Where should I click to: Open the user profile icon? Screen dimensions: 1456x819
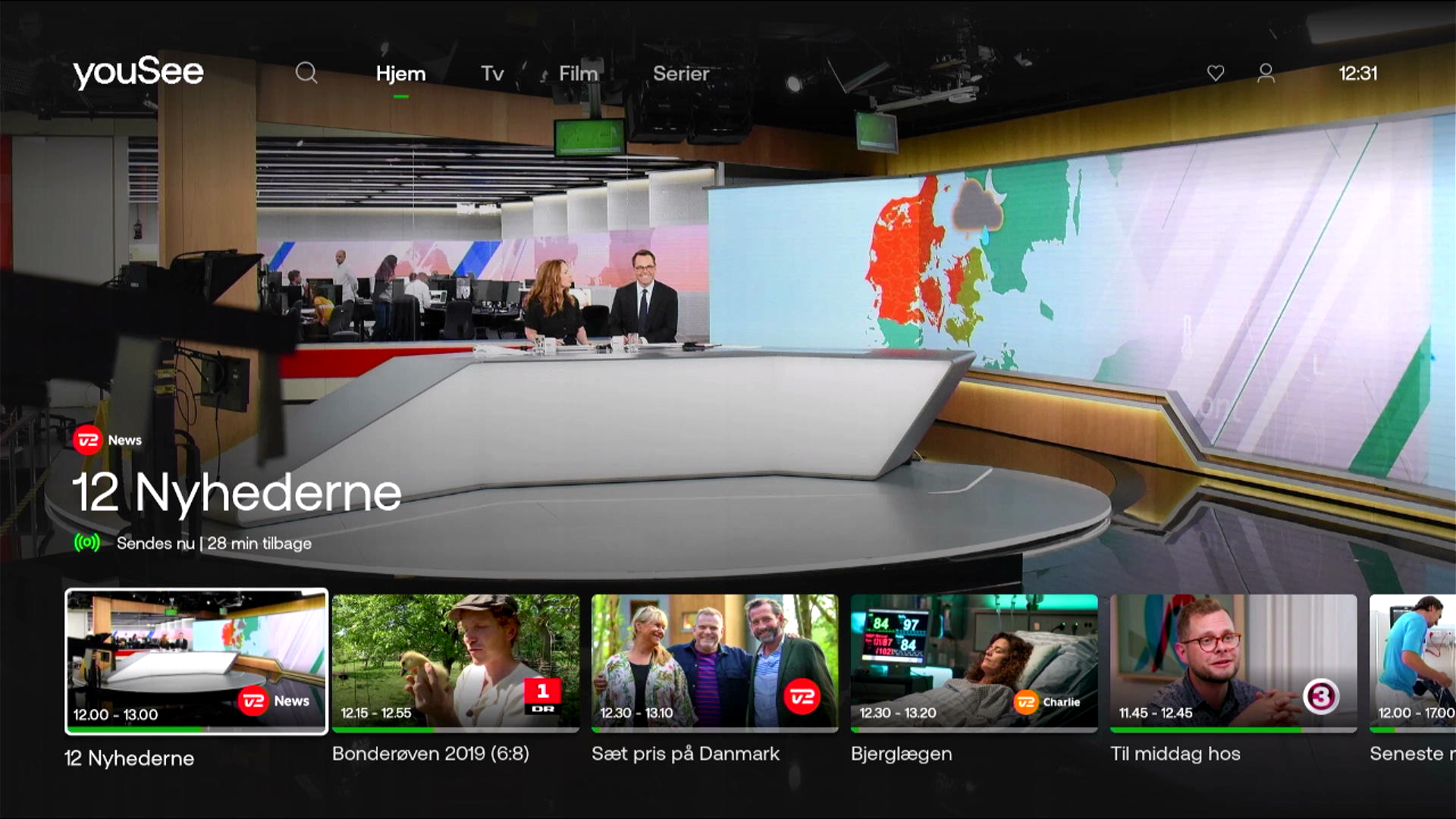pyautogui.click(x=1266, y=73)
